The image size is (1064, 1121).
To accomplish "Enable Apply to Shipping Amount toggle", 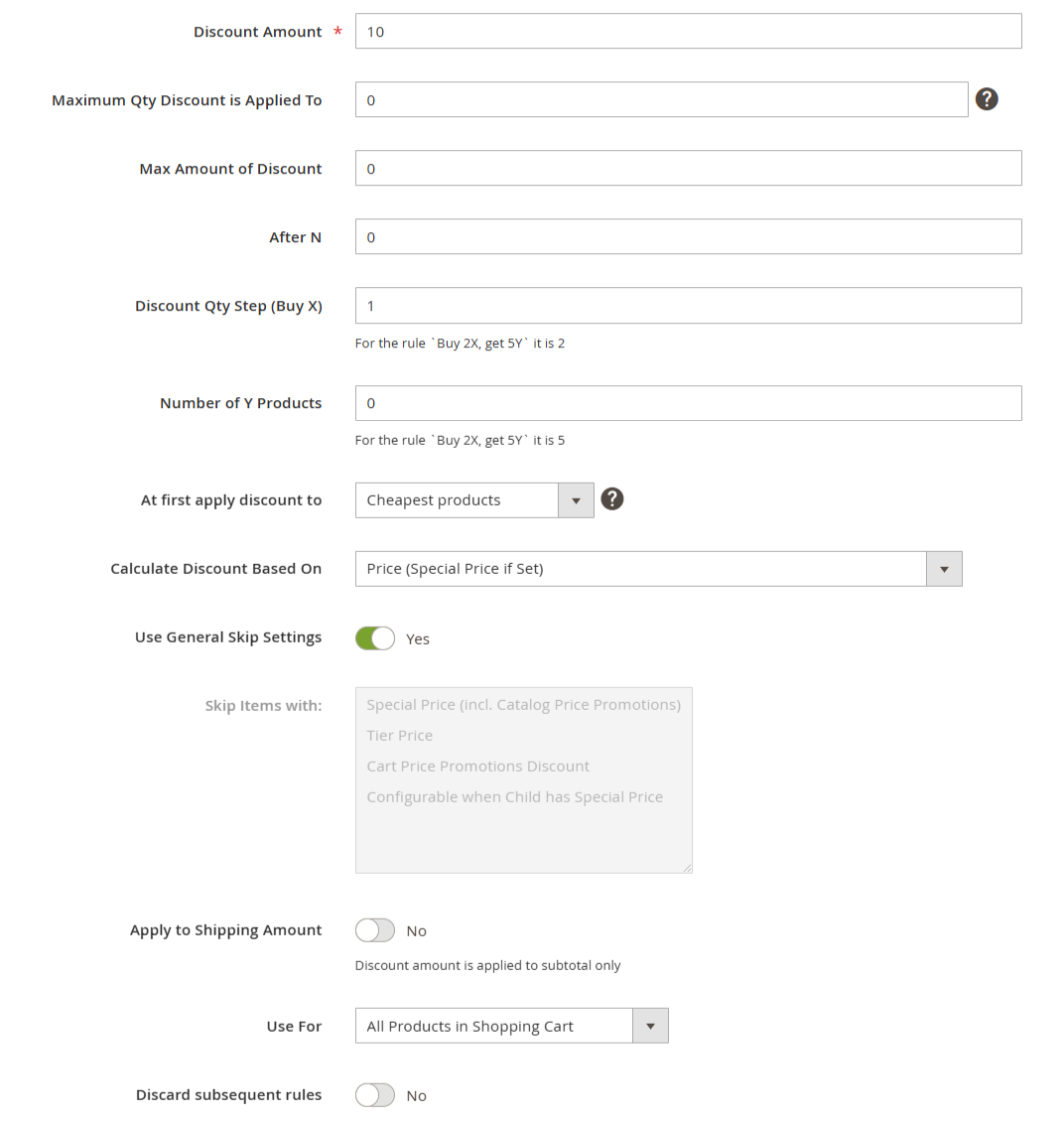I will 375,930.
